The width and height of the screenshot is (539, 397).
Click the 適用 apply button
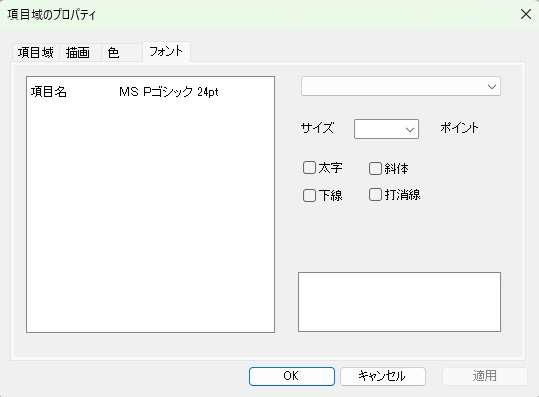click(484, 376)
